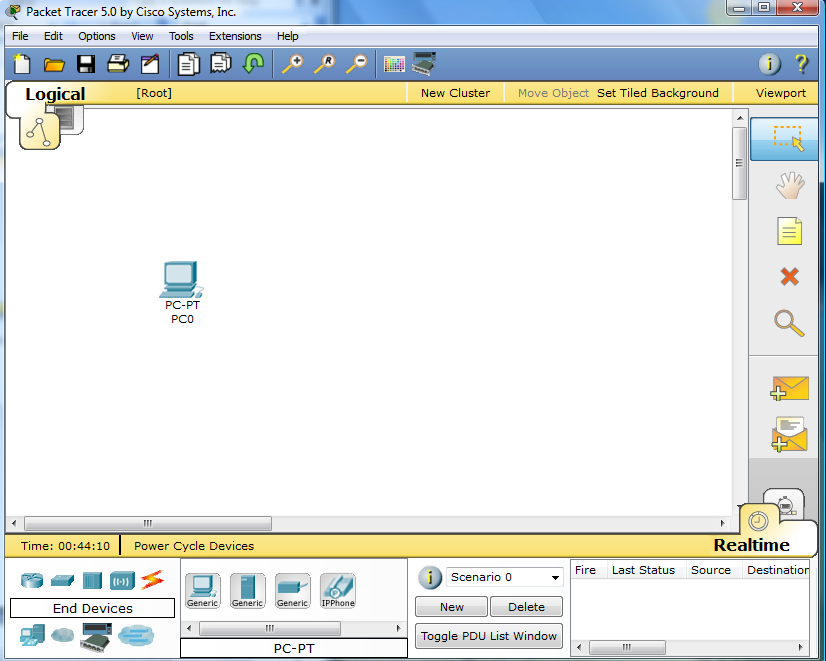Print with the printer icon
Screen dimensions: 826x661
click(x=118, y=64)
